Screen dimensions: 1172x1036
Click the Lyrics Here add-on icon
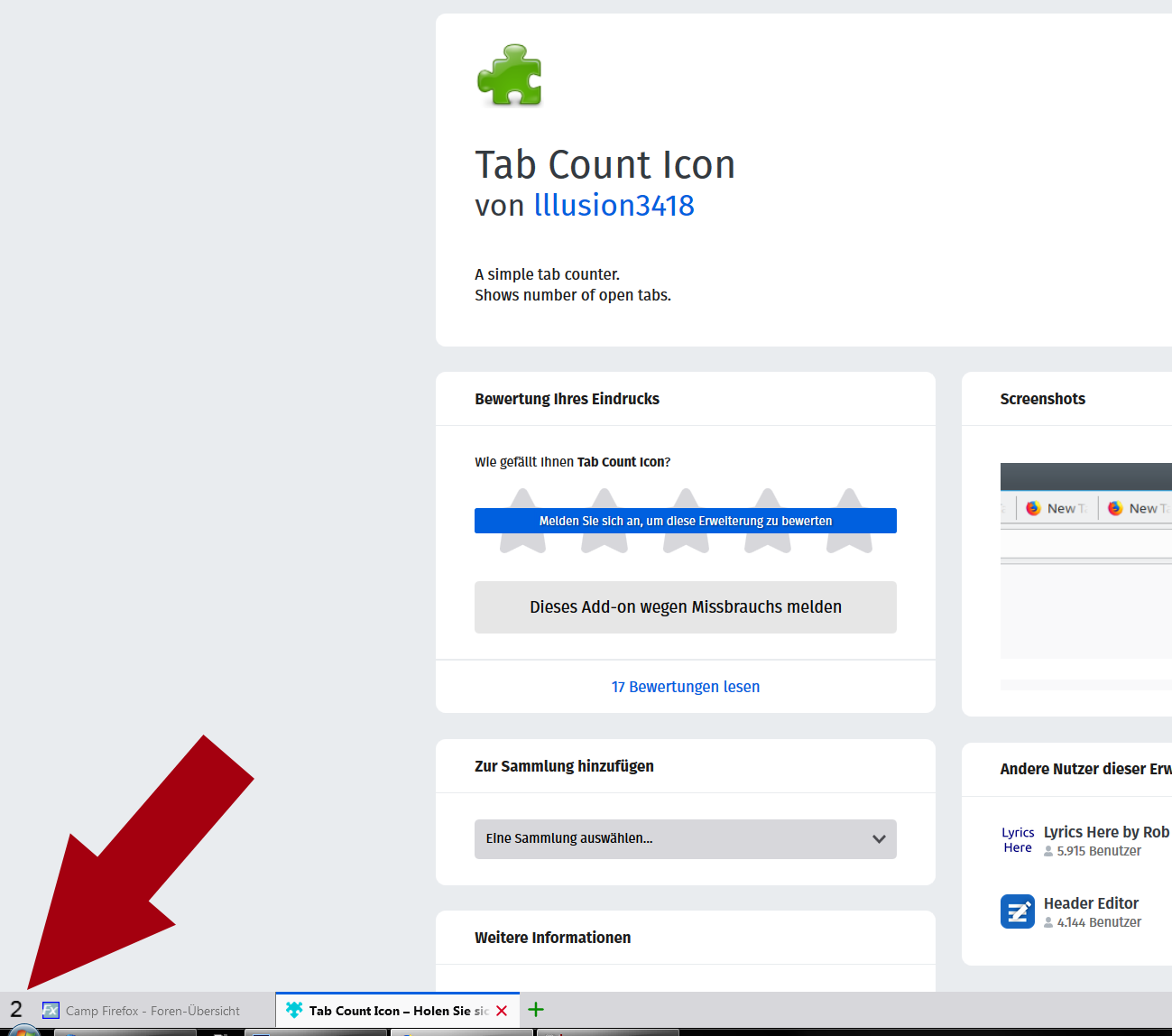1018,840
